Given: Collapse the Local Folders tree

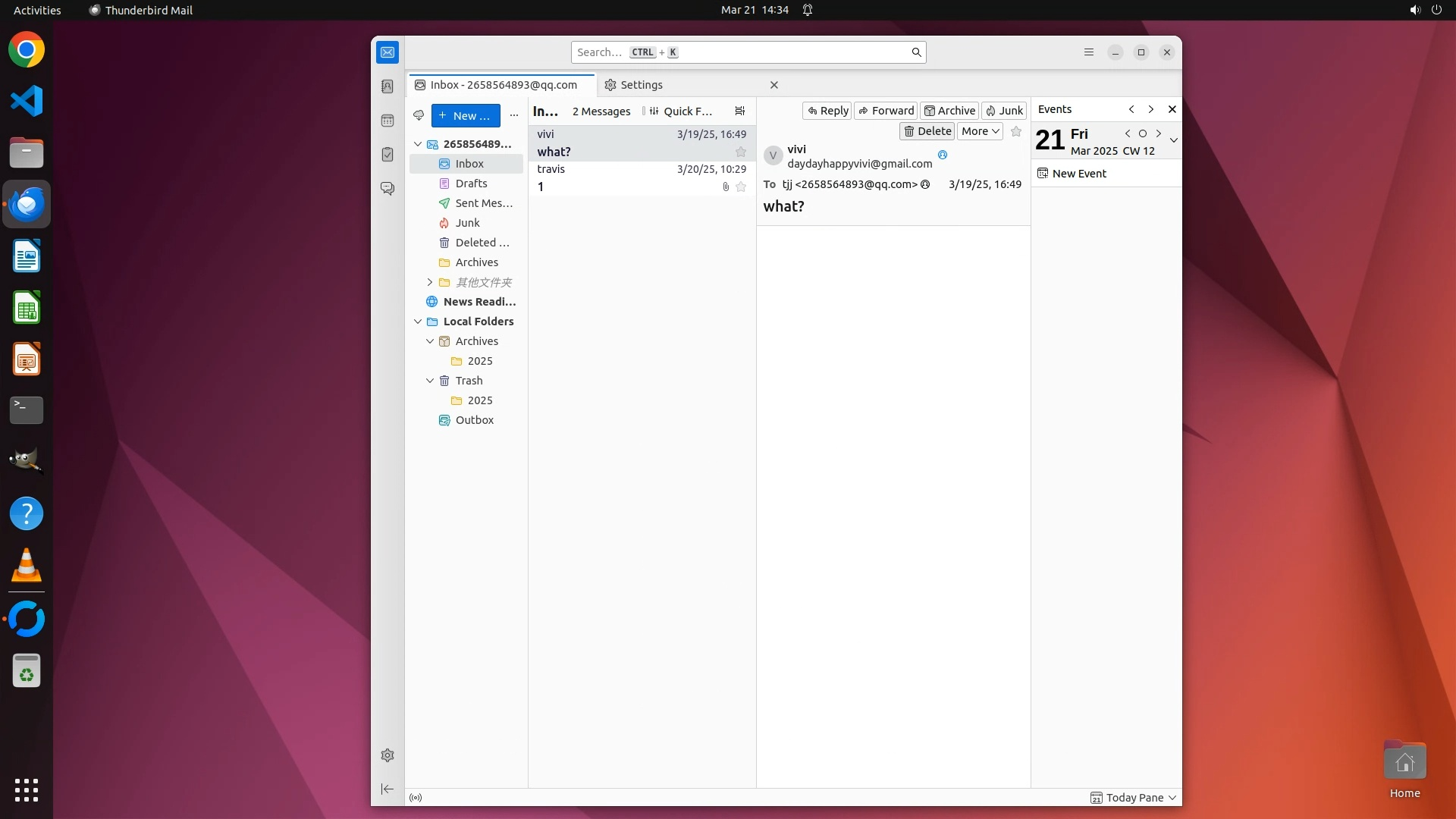Looking at the screenshot, I should point(418,322).
